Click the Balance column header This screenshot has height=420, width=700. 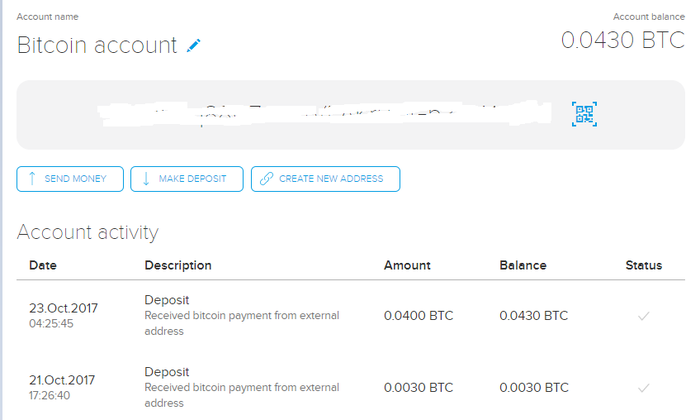click(x=523, y=265)
